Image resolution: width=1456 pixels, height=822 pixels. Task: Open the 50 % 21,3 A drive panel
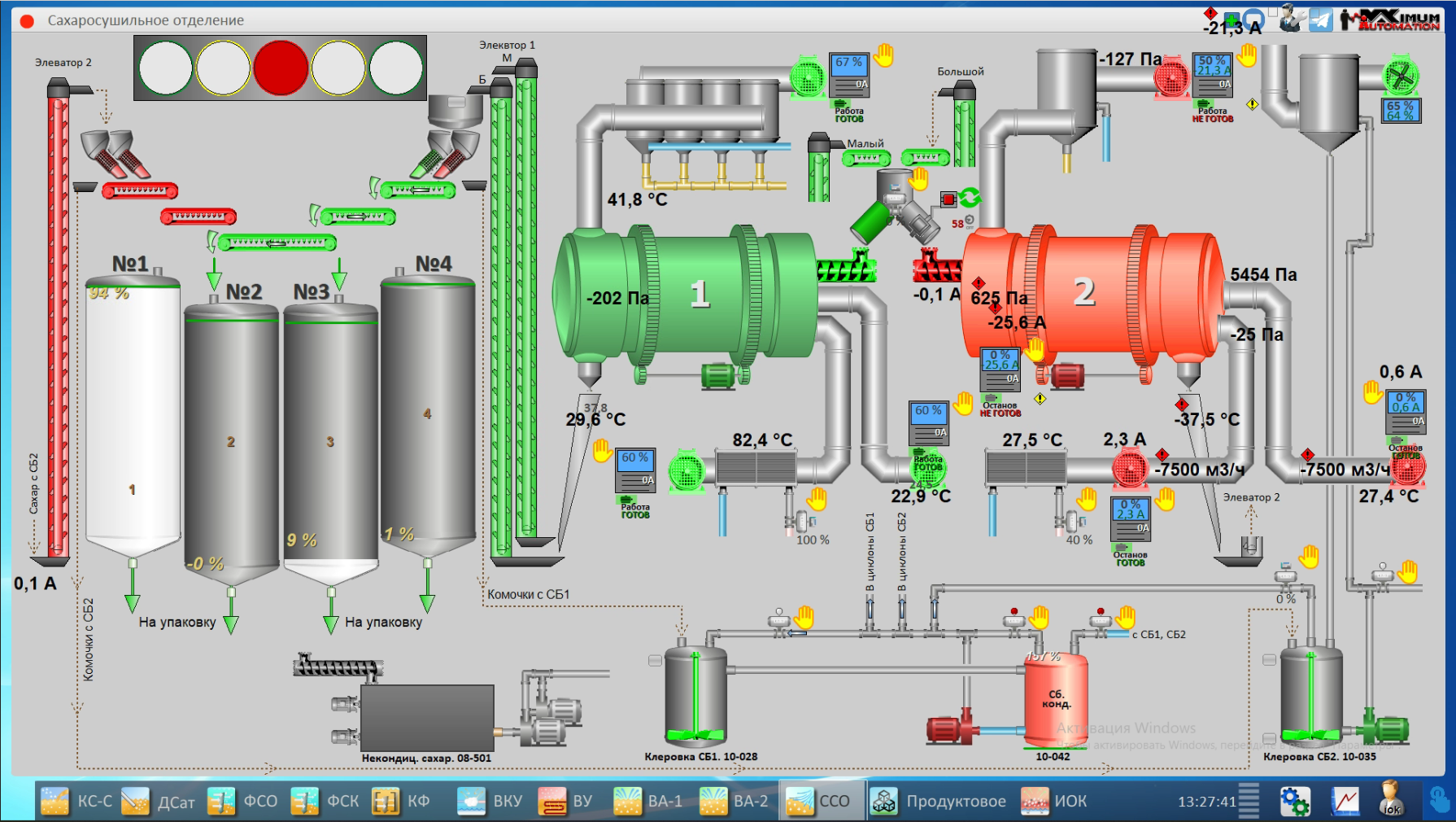click(x=1213, y=73)
